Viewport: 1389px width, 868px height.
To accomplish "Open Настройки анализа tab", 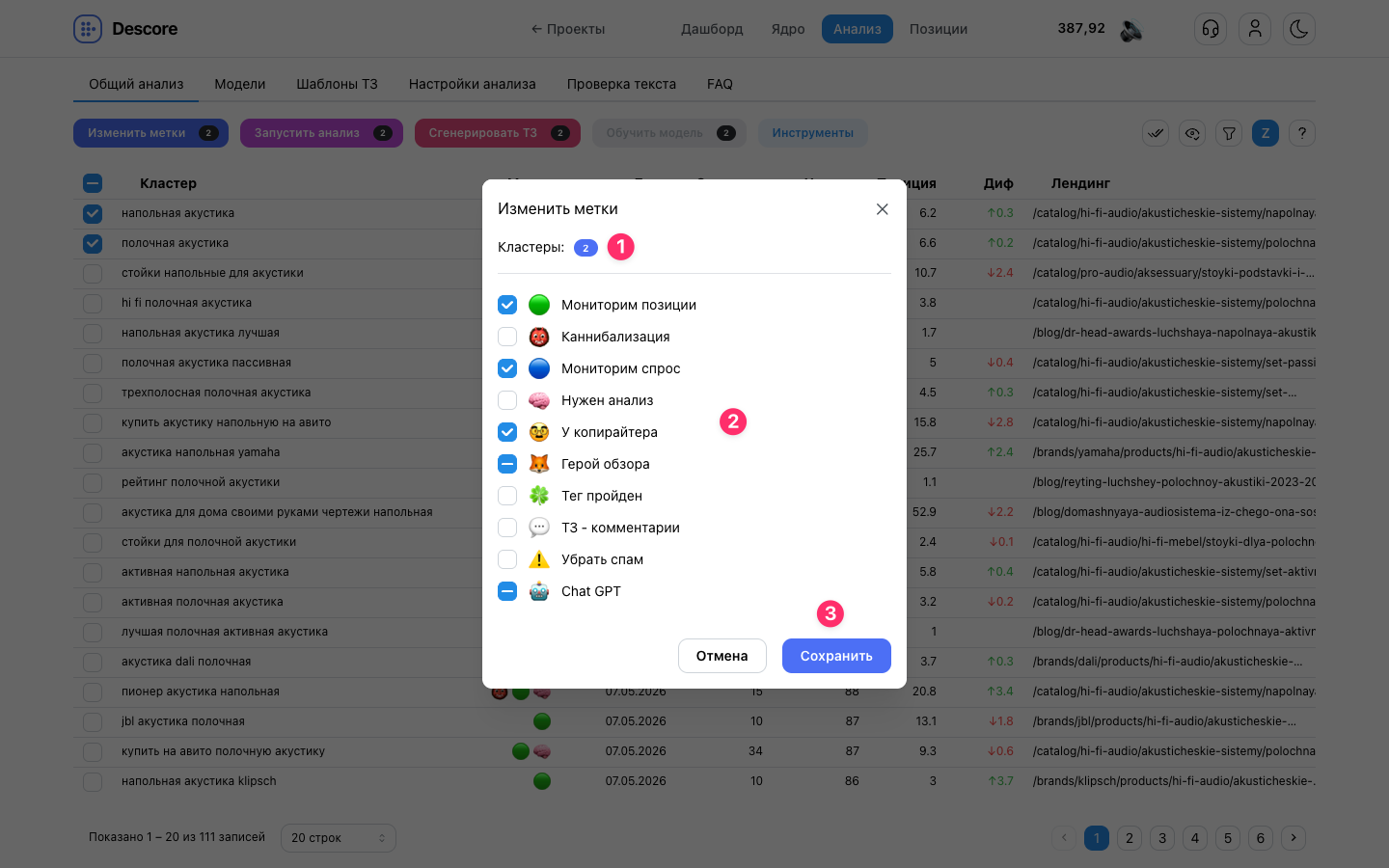I will point(472,84).
